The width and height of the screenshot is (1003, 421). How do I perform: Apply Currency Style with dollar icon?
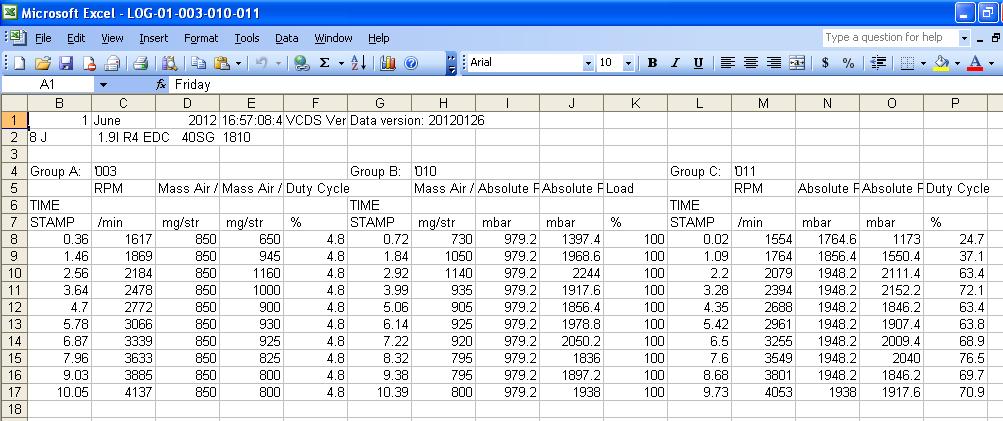[x=825, y=63]
